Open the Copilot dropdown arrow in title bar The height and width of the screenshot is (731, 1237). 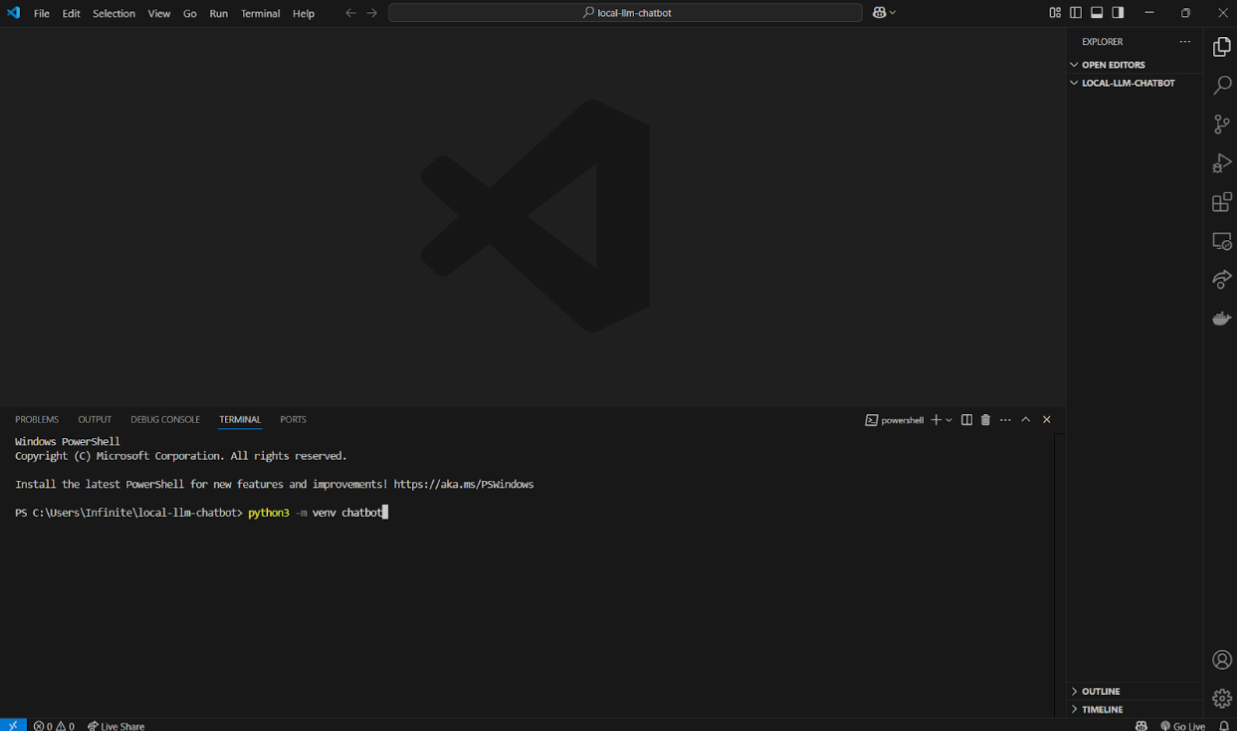coord(892,13)
